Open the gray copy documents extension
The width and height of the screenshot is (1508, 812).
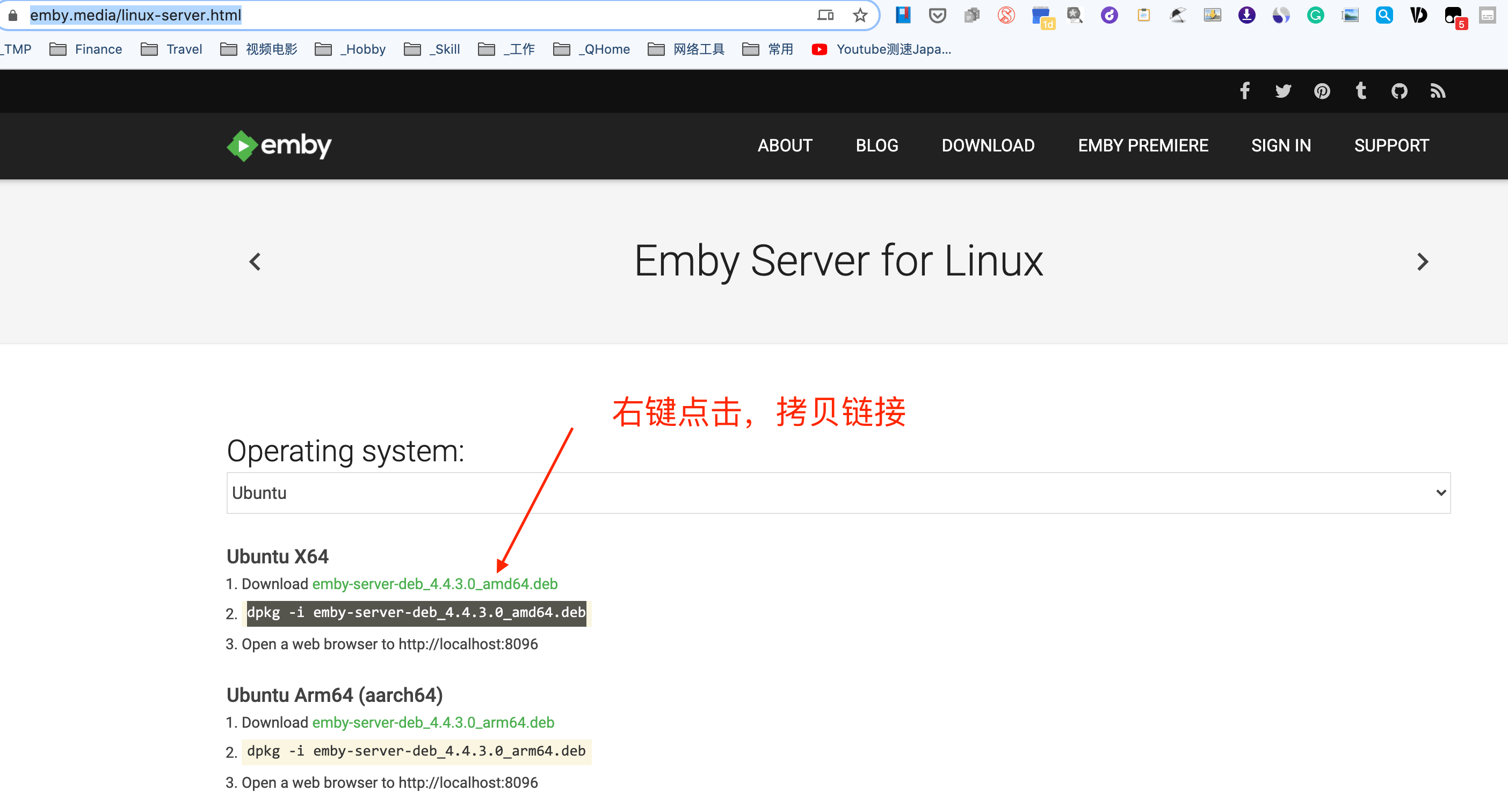point(972,15)
